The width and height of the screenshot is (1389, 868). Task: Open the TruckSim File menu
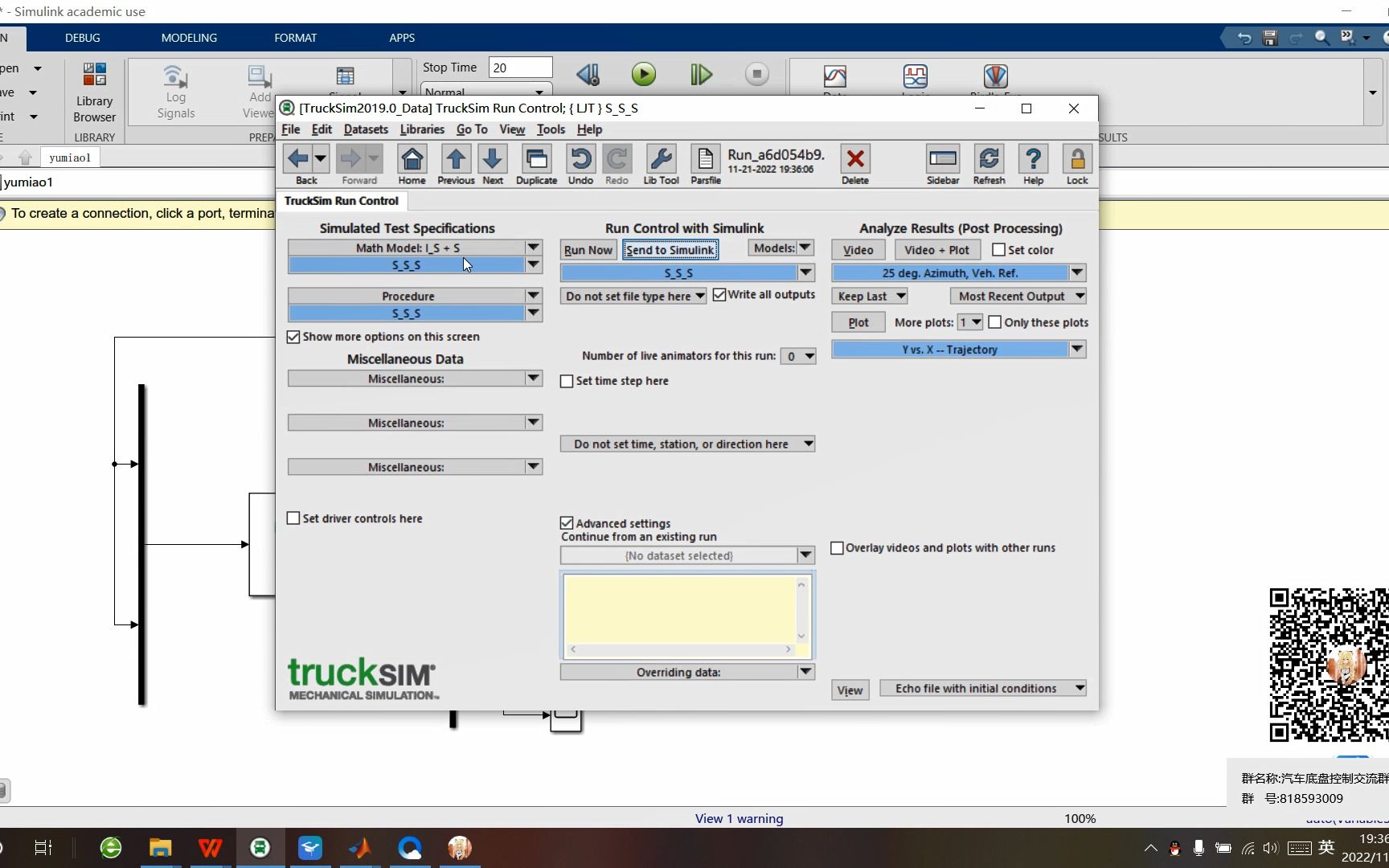(290, 129)
